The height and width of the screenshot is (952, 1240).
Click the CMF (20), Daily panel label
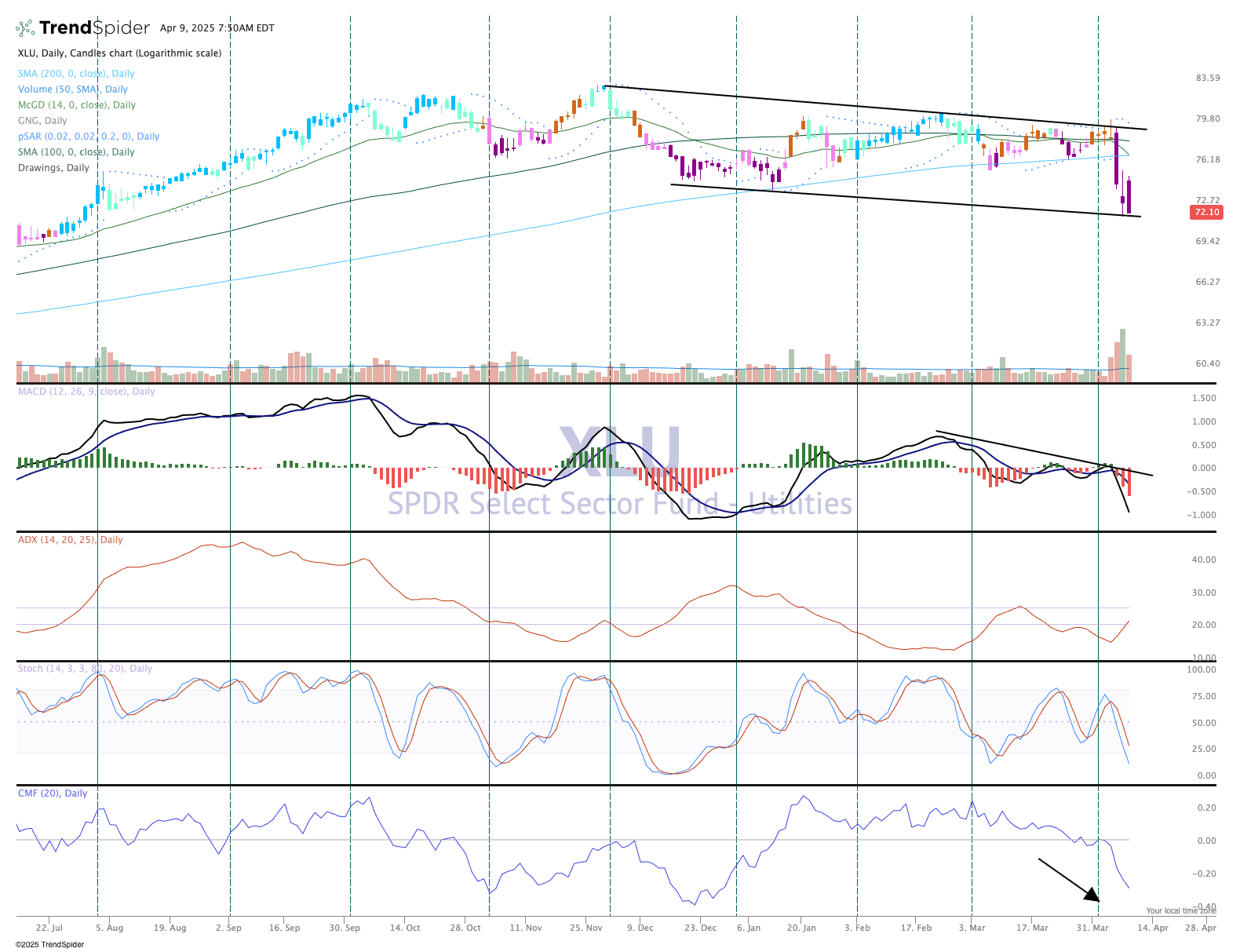click(x=53, y=793)
